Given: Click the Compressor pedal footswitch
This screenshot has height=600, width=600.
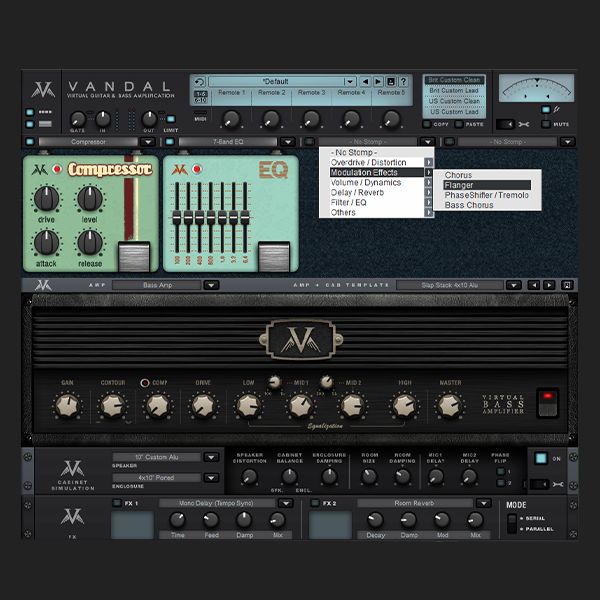Looking at the screenshot, I should (133, 255).
